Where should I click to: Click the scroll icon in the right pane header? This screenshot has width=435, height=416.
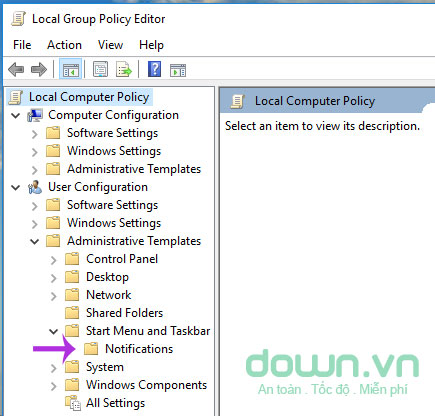pos(238,101)
